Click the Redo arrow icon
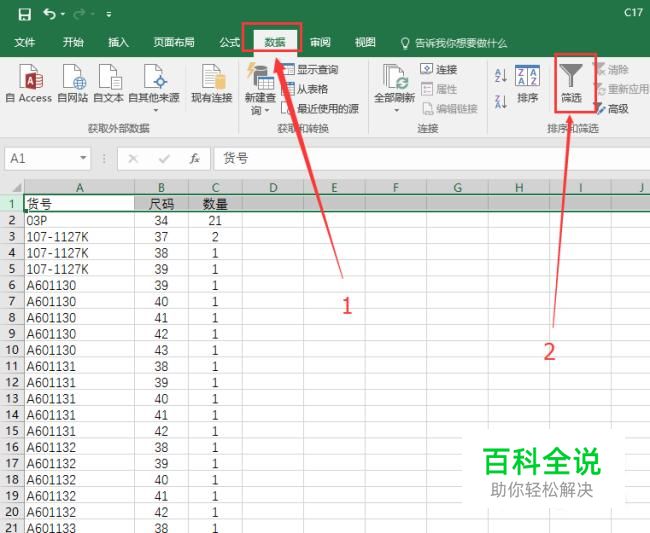The image size is (650, 533). click(x=79, y=15)
